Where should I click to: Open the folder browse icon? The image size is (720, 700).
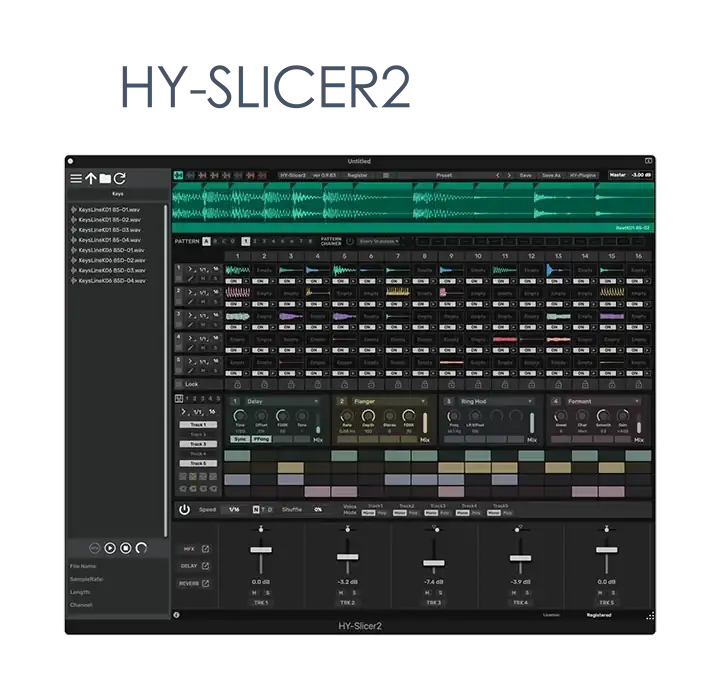(105, 178)
